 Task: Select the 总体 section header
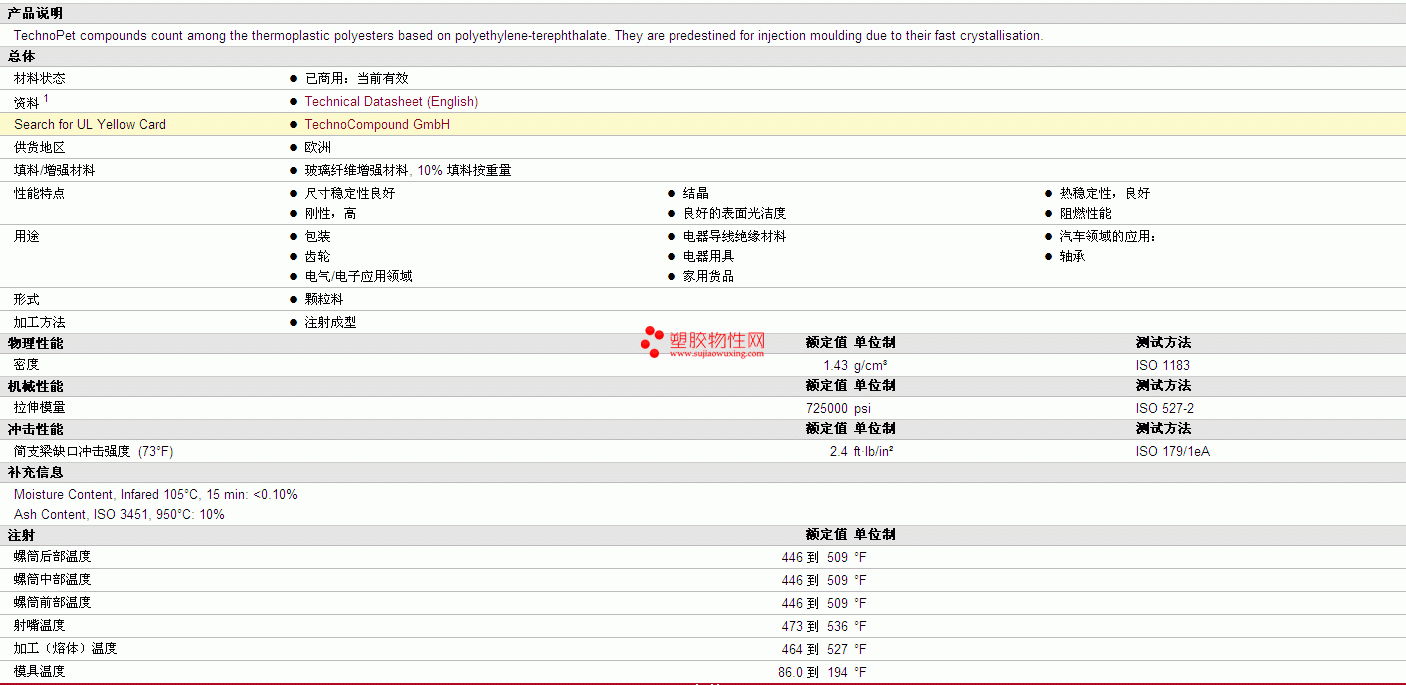pos(21,56)
